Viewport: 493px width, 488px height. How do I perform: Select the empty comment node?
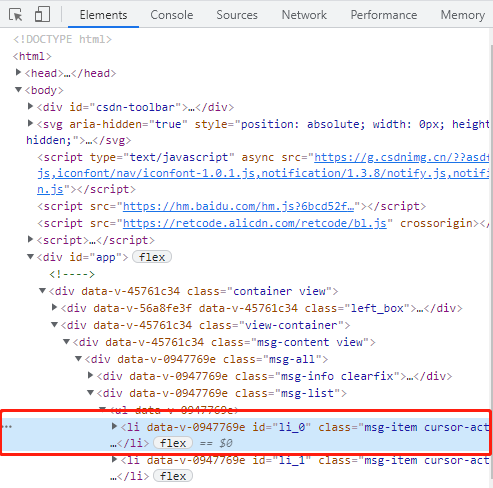(x=72, y=274)
